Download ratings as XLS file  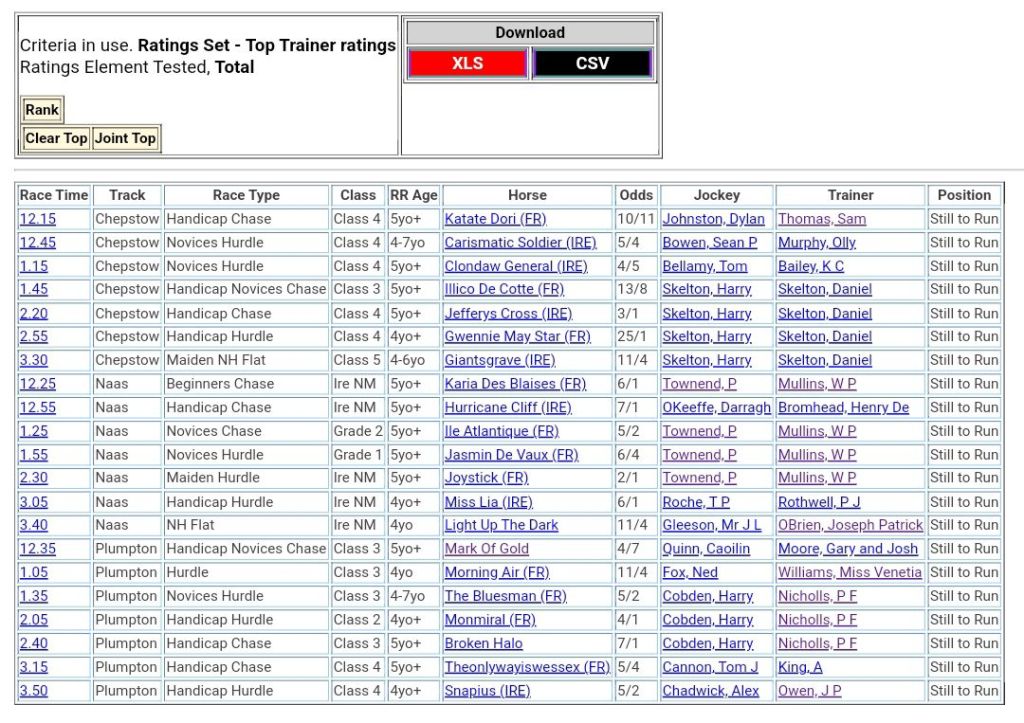point(467,63)
